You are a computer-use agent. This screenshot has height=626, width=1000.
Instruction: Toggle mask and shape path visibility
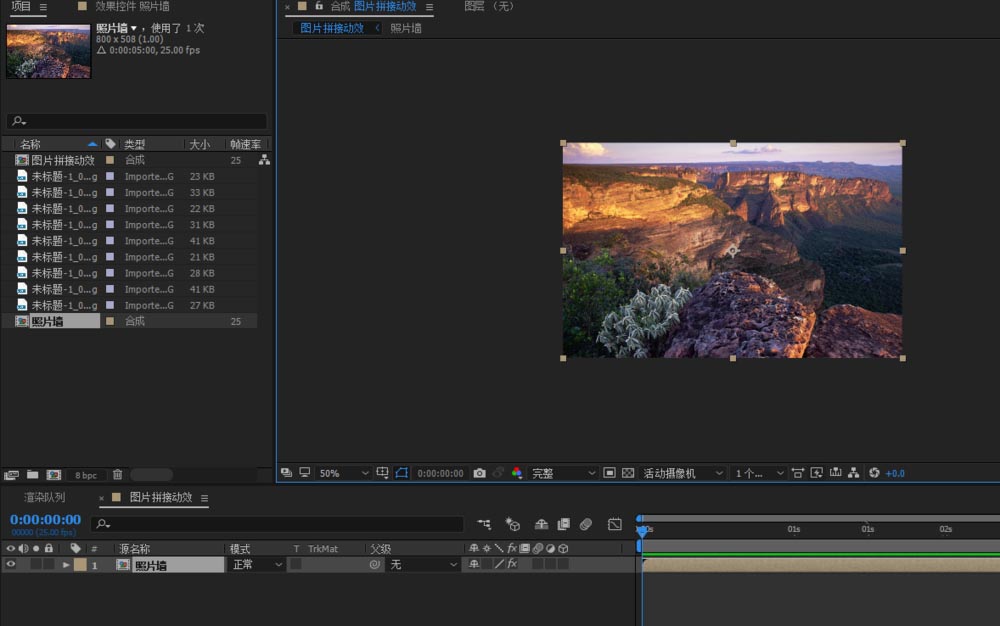pos(402,473)
